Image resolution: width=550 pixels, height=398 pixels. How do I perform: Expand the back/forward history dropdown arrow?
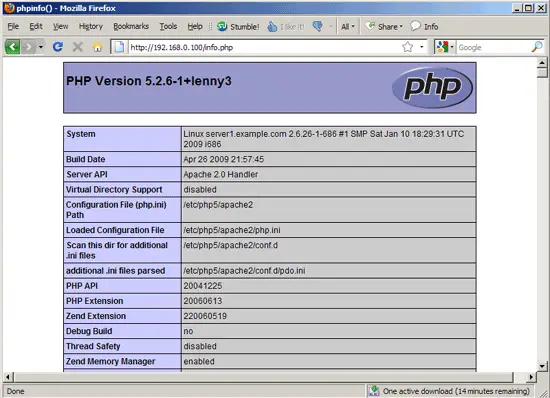coord(41,47)
